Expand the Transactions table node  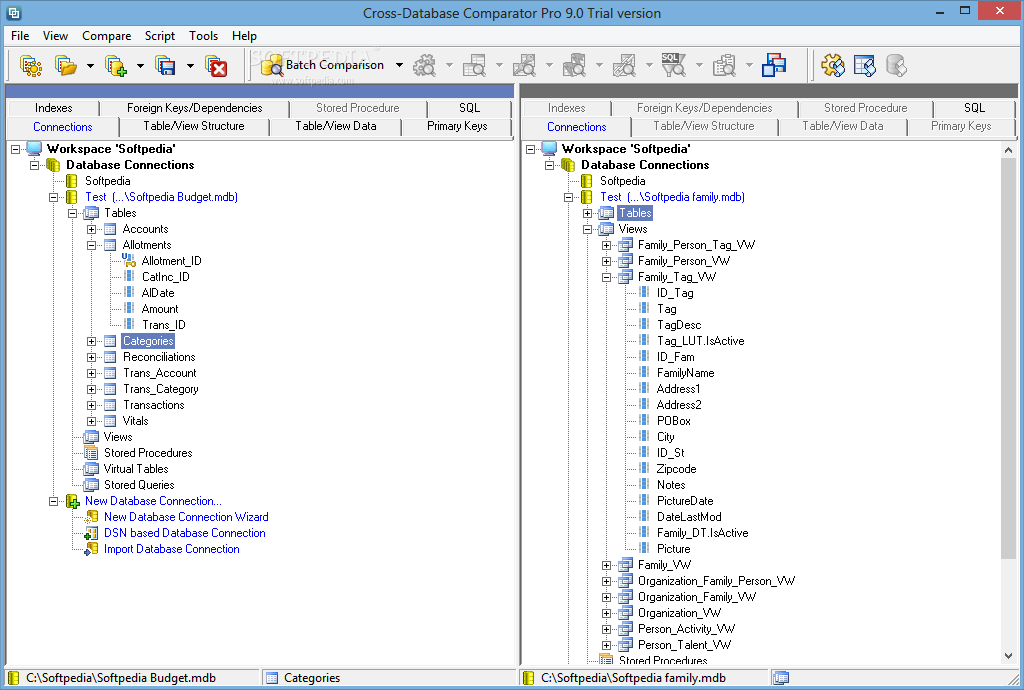pos(92,405)
